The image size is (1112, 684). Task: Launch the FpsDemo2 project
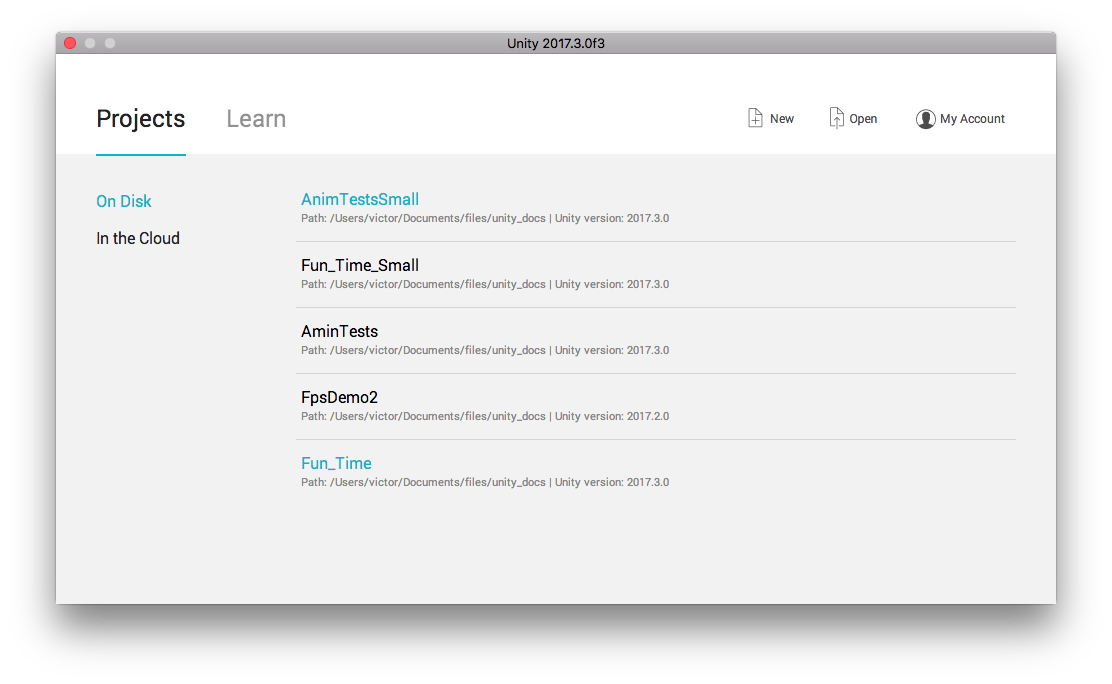point(339,397)
